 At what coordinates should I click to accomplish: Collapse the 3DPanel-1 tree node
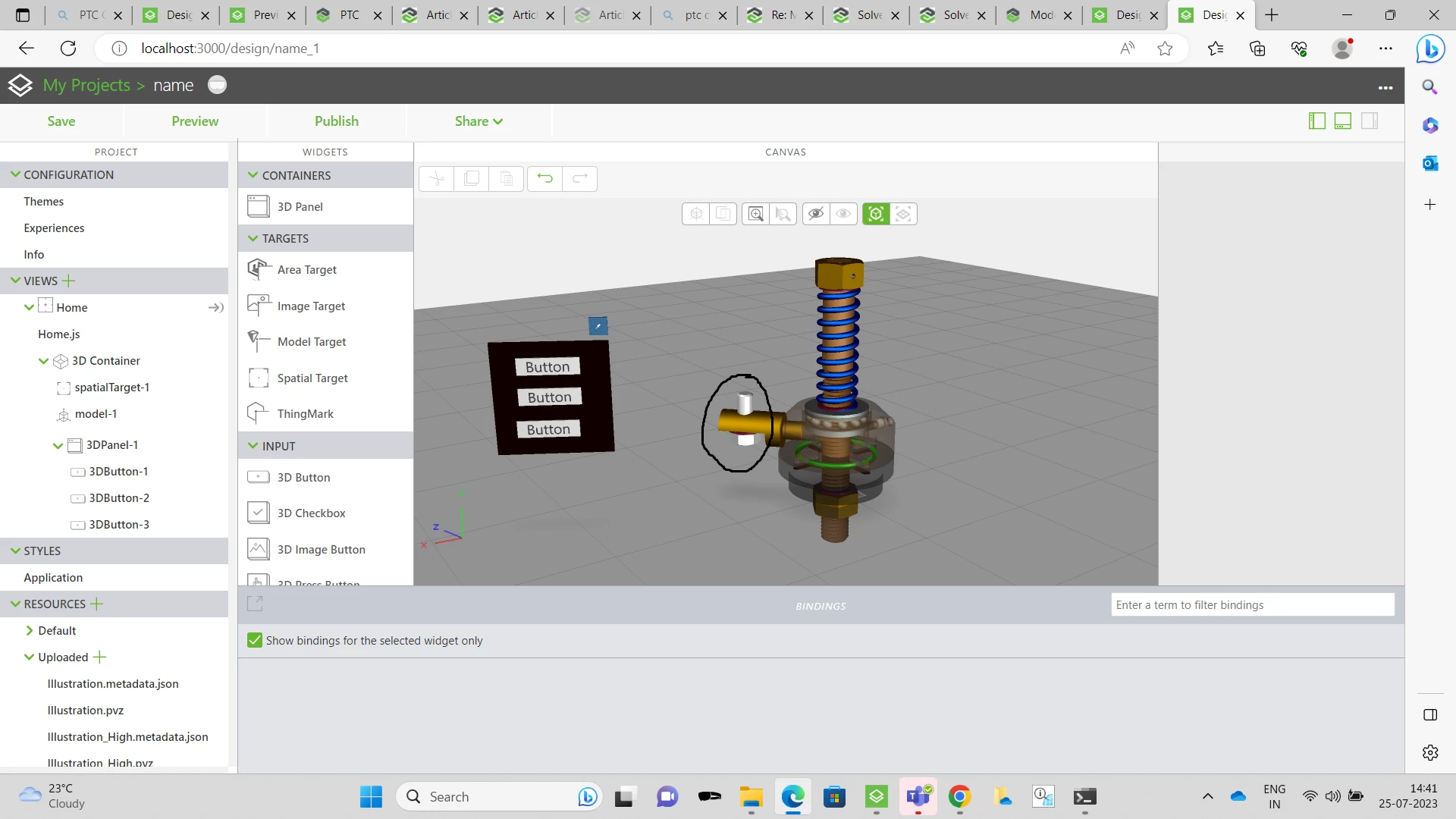click(58, 445)
